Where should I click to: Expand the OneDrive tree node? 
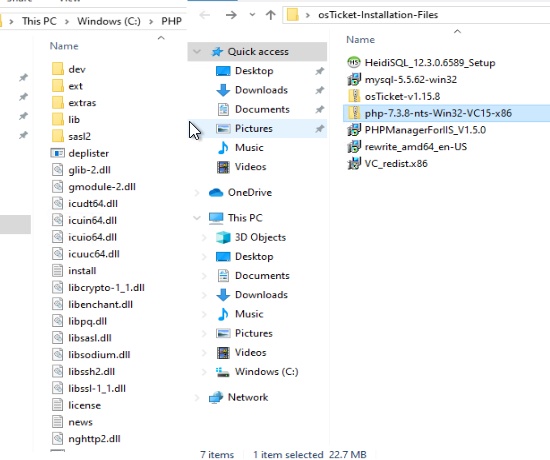[197, 193]
